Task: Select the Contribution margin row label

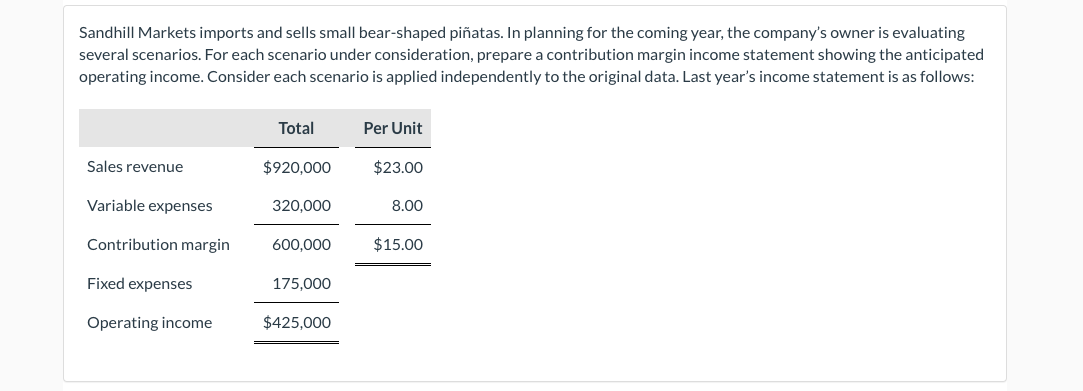Action: click(x=158, y=245)
